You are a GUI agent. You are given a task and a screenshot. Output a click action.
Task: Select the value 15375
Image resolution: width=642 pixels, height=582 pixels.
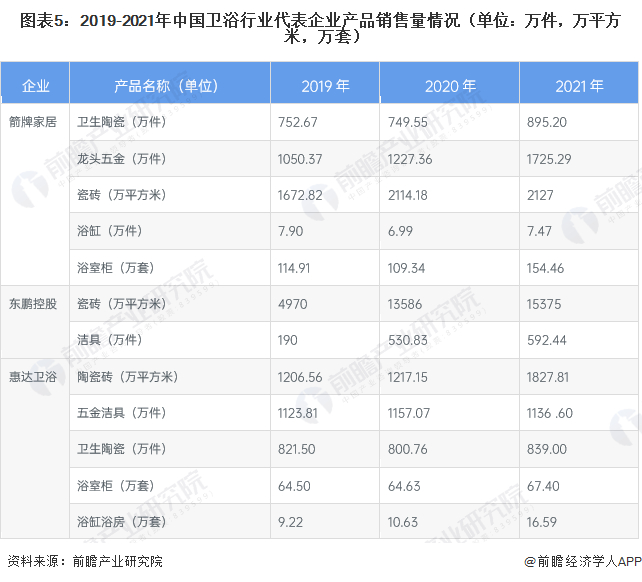[544, 304]
